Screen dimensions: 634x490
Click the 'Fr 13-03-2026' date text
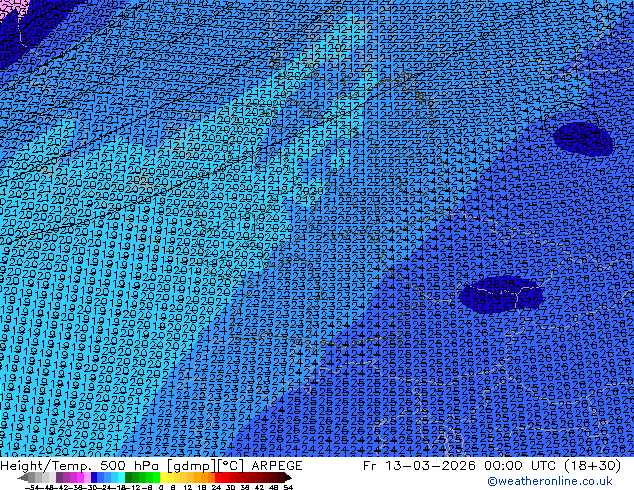click(419, 465)
